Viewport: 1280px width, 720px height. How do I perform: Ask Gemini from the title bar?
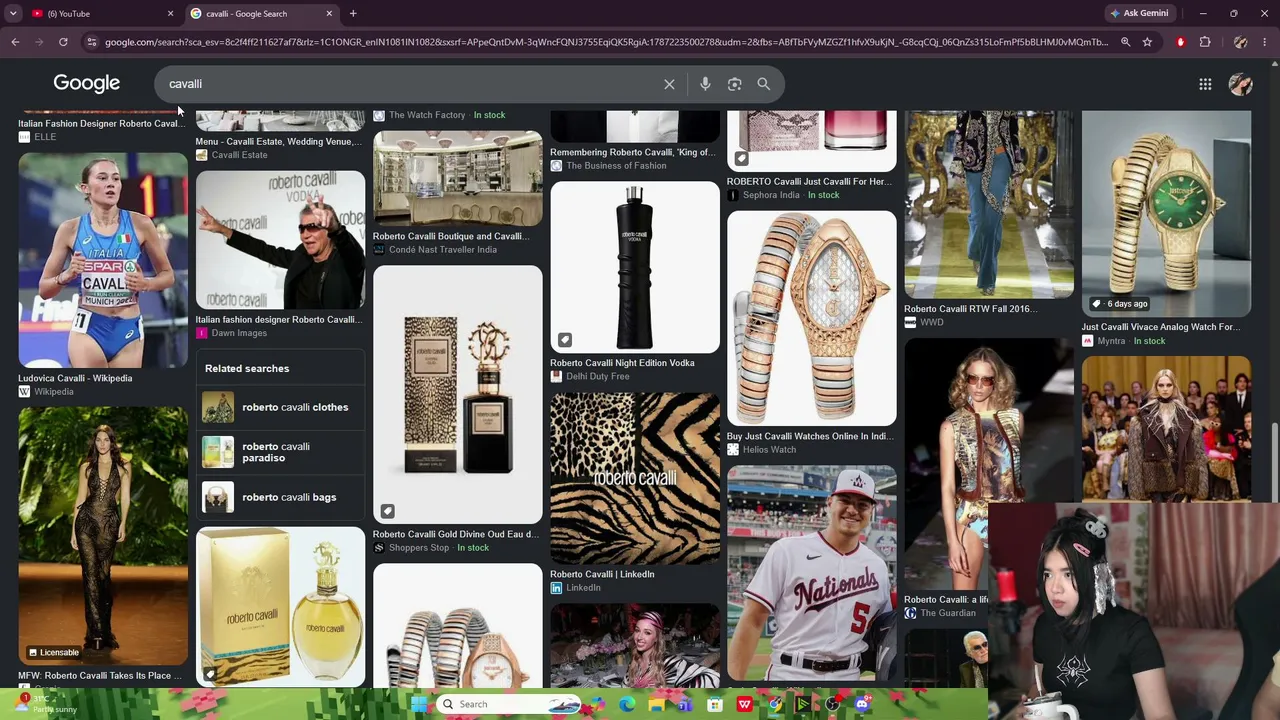tap(1139, 13)
